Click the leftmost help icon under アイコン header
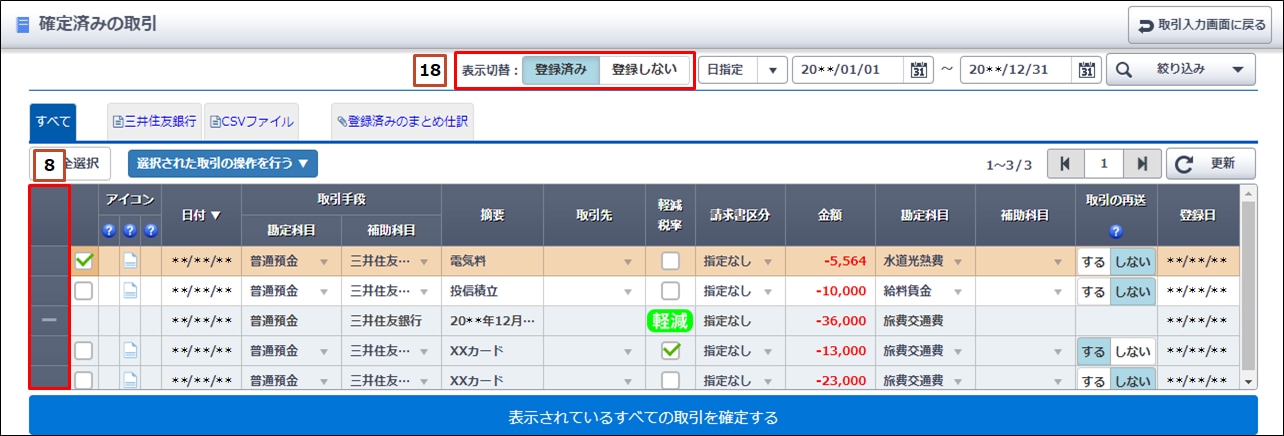The height and width of the screenshot is (436, 1284). click(109, 231)
